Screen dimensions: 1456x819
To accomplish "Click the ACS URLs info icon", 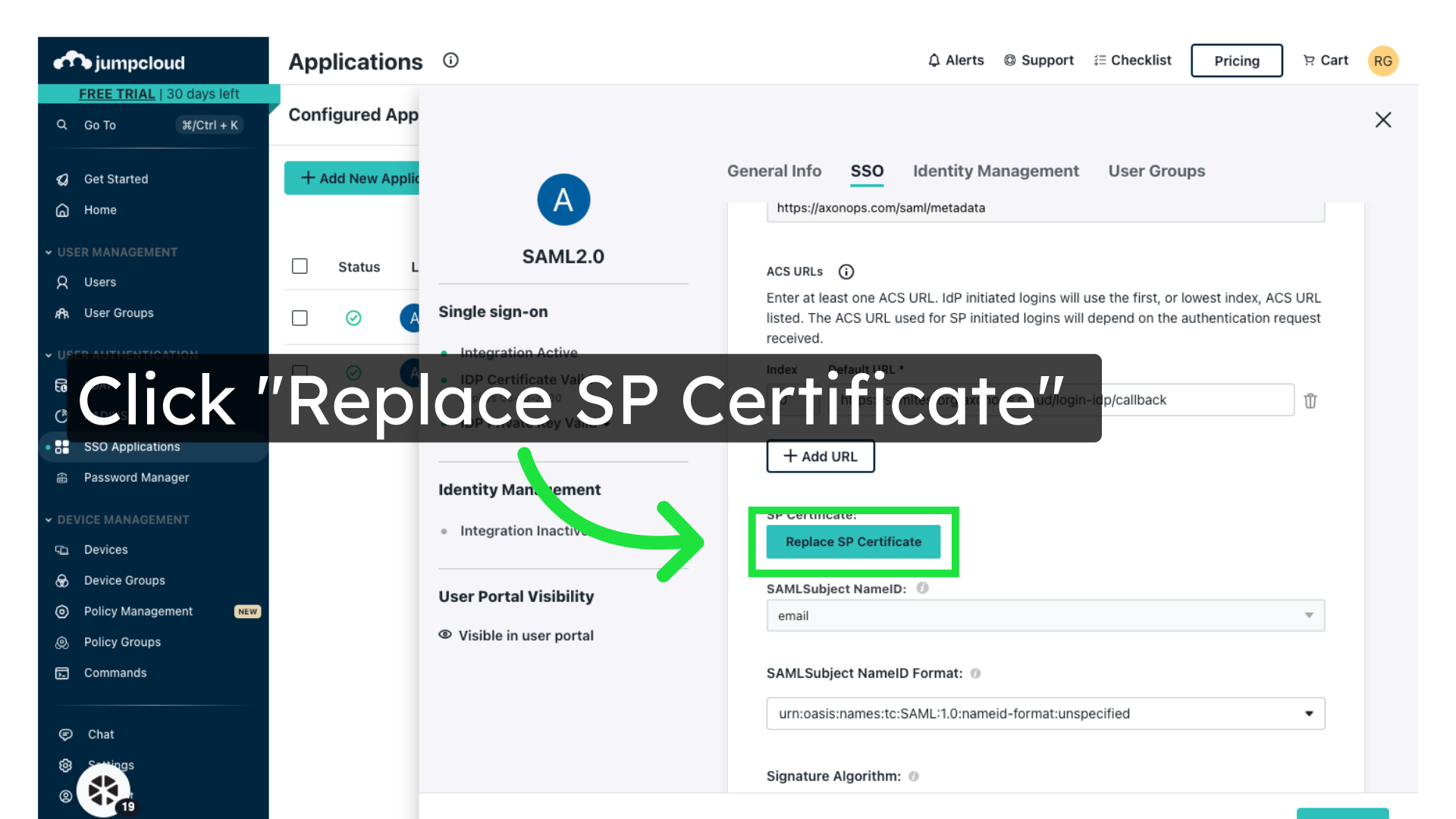I will click(846, 271).
